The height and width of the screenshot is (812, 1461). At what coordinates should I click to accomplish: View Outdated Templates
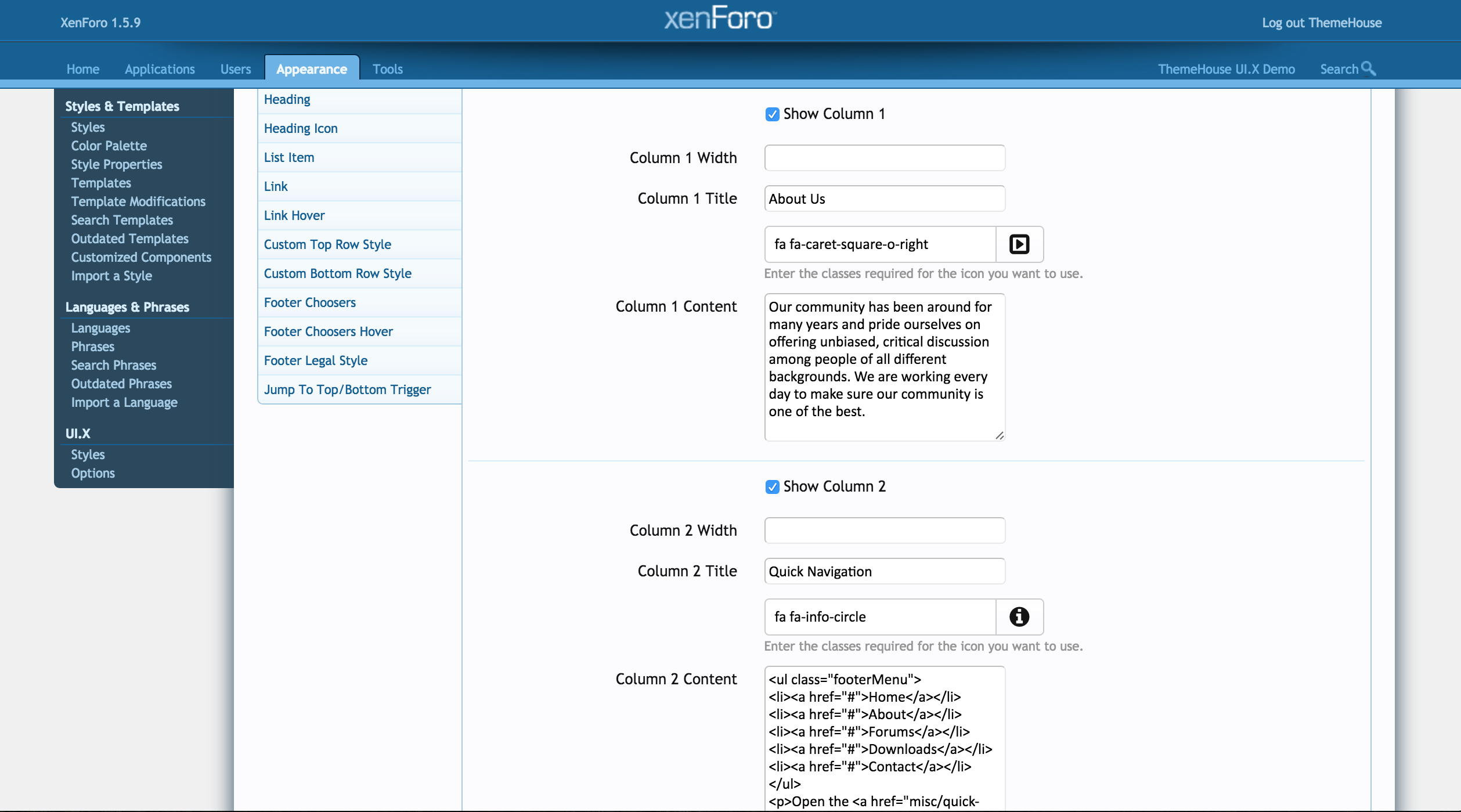pyautogui.click(x=129, y=239)
